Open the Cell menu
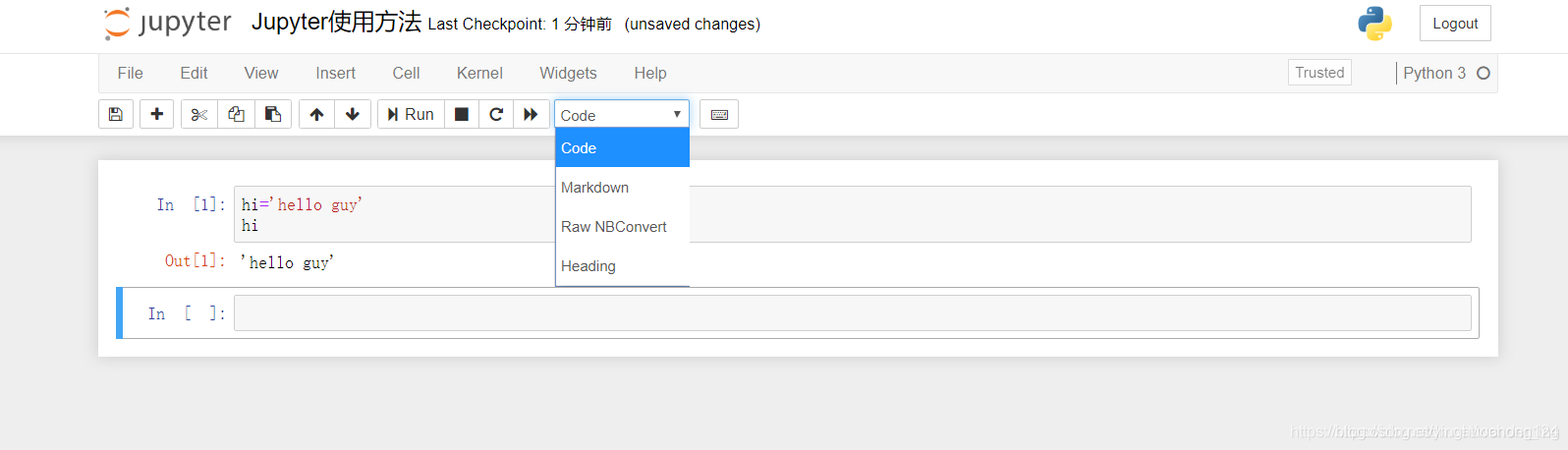The width and height of the screenshot is (1568, 450). [x=406, y=73]
